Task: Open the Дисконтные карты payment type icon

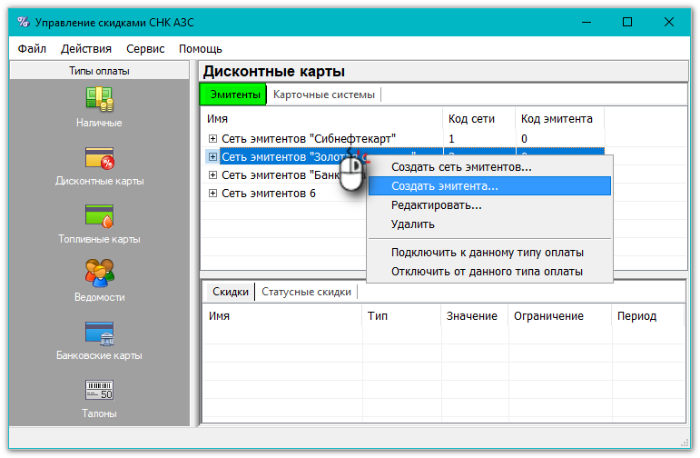Action: [99, 158]
